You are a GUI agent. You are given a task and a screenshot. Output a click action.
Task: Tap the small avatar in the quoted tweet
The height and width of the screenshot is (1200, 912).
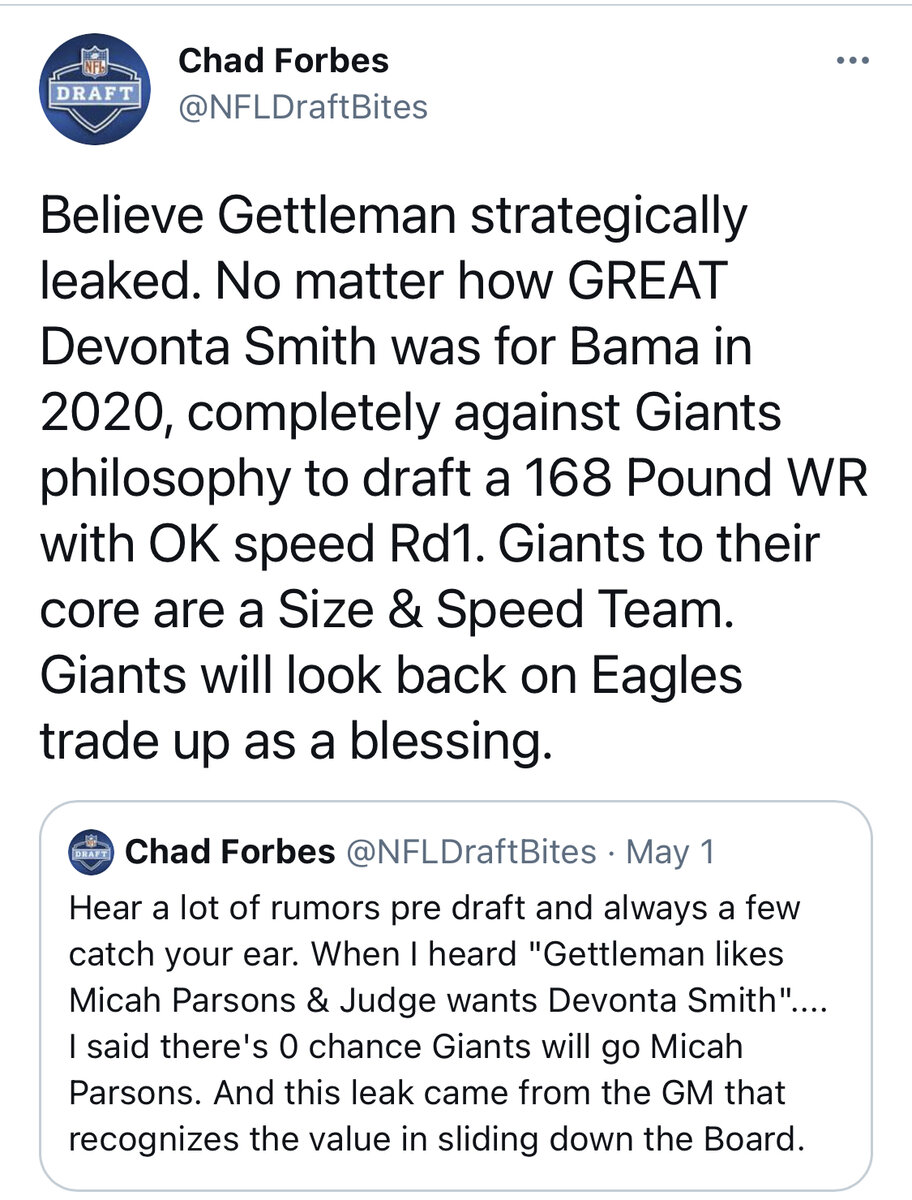point(93,851)
